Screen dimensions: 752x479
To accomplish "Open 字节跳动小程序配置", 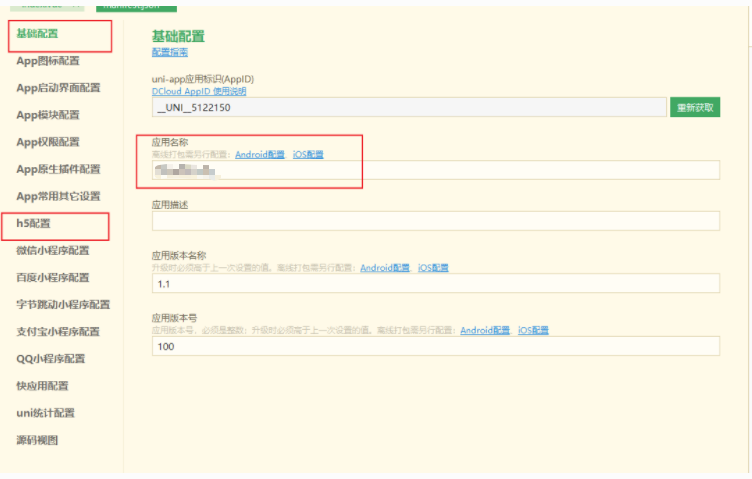I will coord(63,304).
